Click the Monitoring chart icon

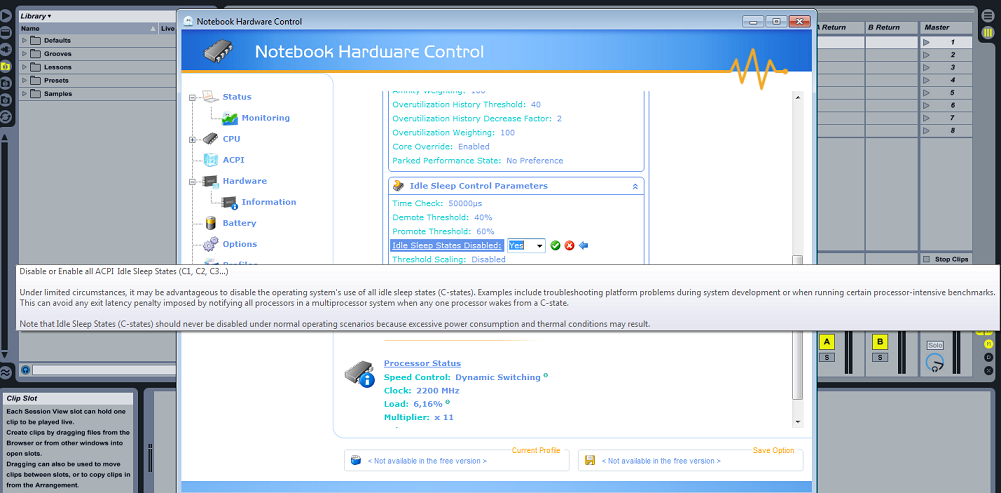pos(230,118)
